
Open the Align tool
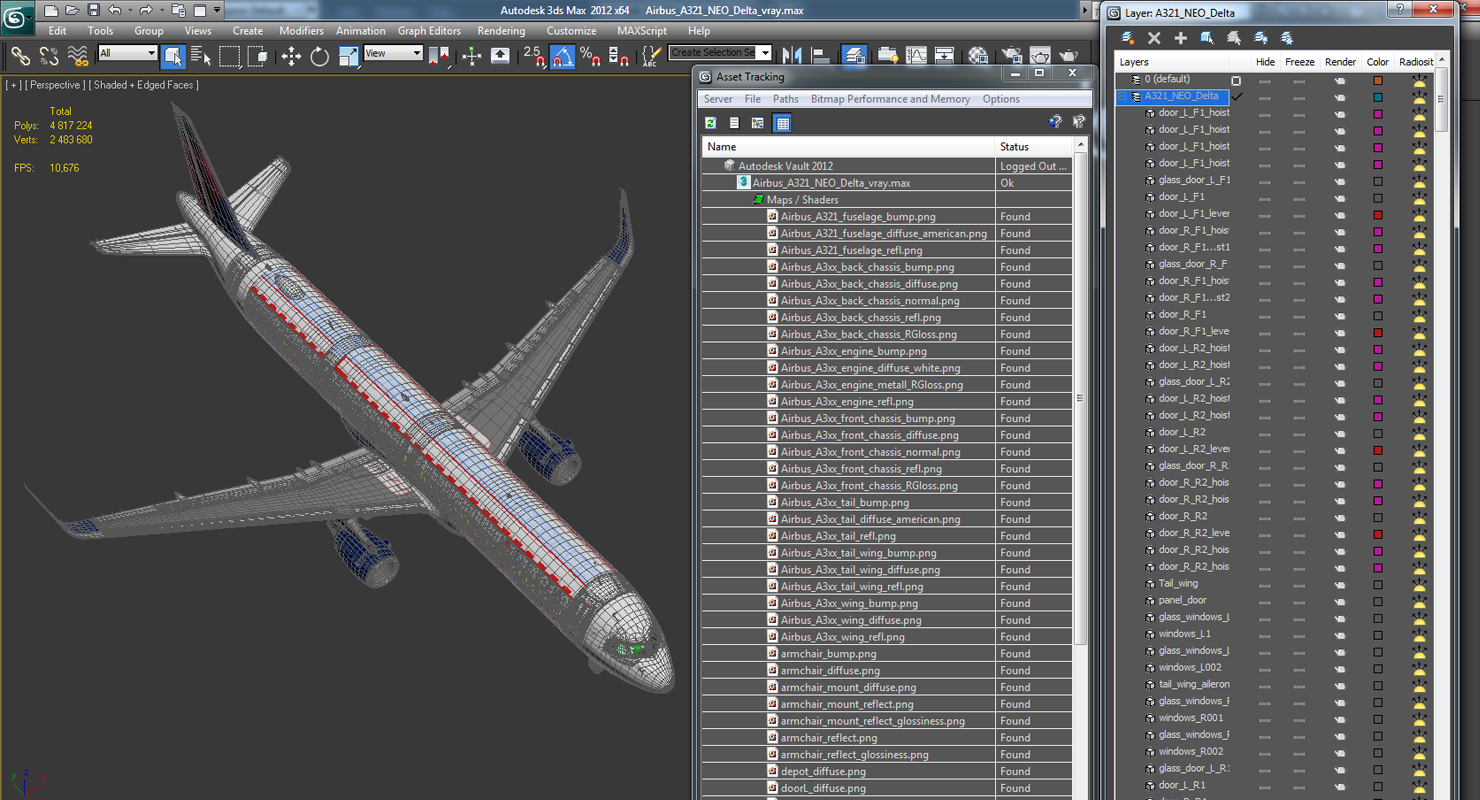820,56
